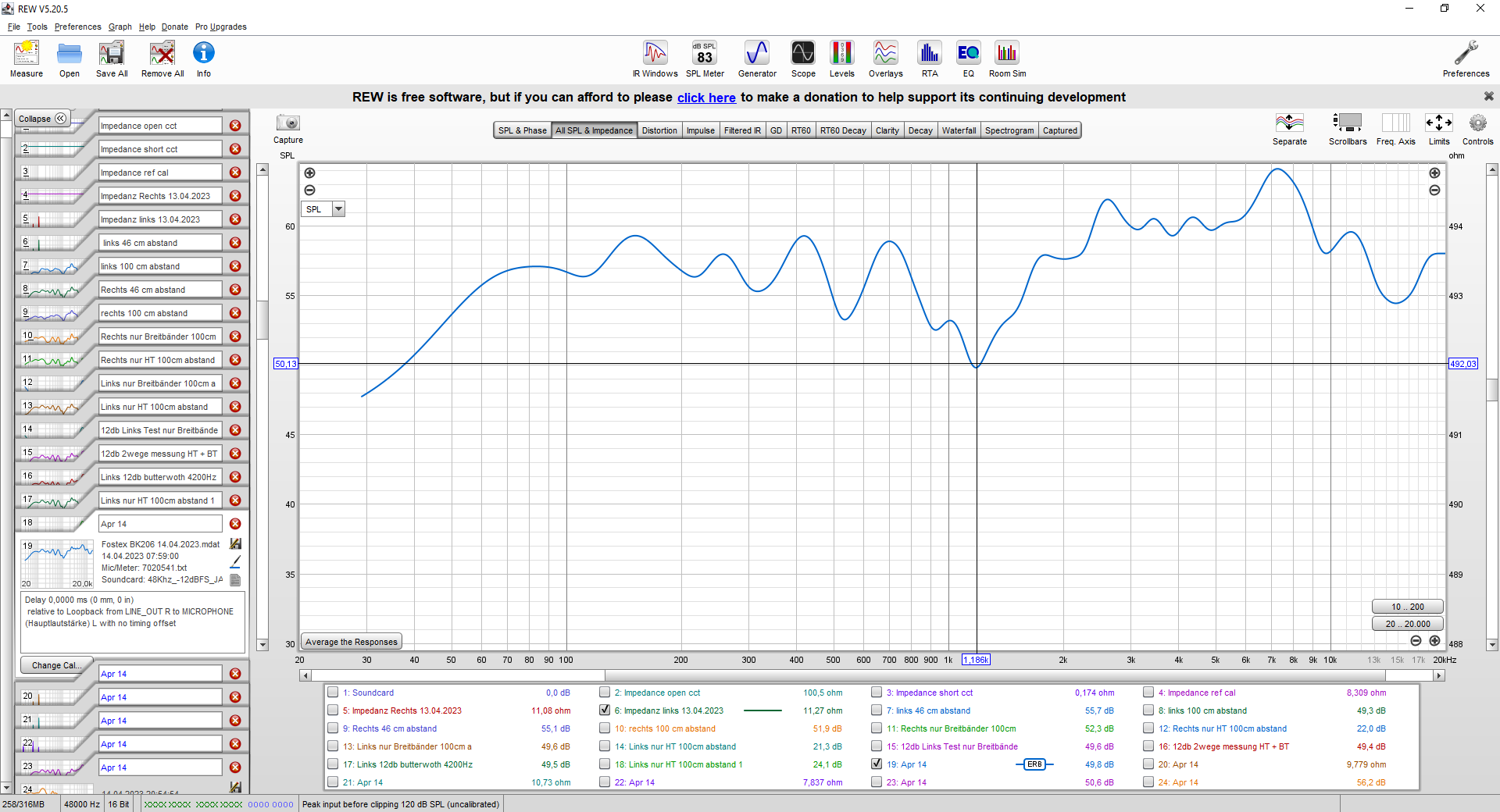The image size is (1500, 812).
Task: Enable '23: Apr 14' trace checkbox
Action: [x=877, y=782]
